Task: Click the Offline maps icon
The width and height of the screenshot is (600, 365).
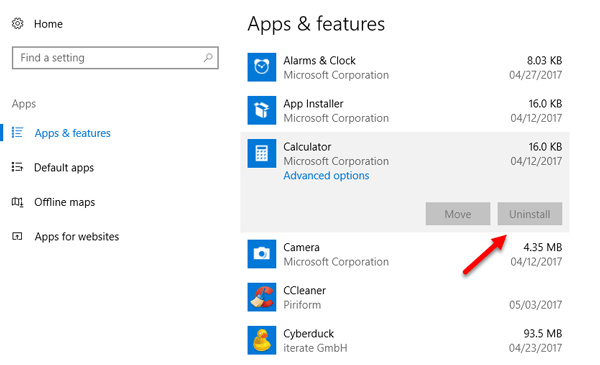Action: [x=18, y=202]
